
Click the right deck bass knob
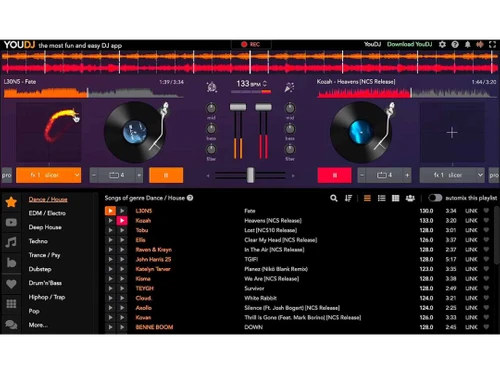pos(290,129)
